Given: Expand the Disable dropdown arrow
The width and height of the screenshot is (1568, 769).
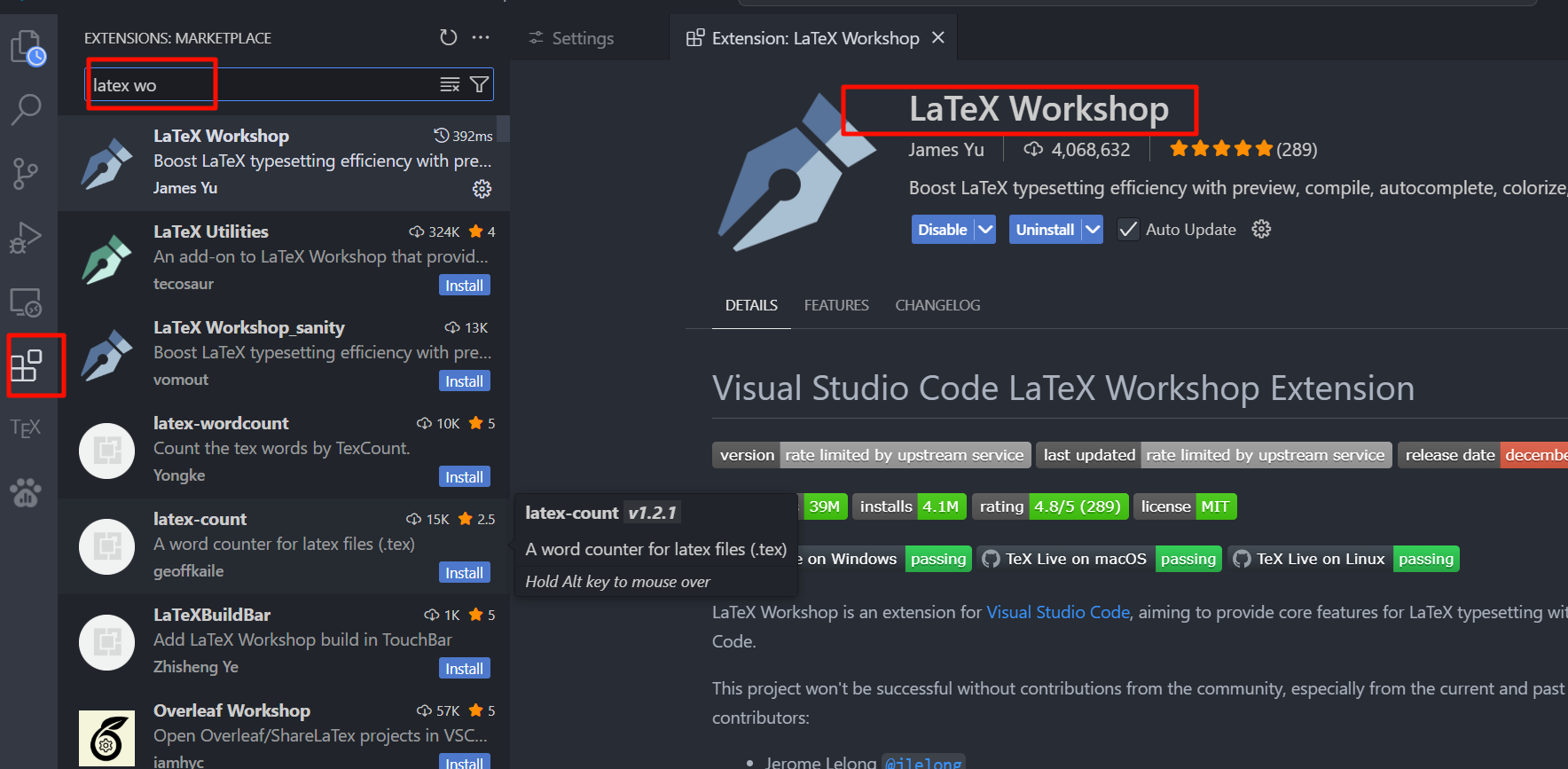Looking at the screenshot, I should pyautogui.click(x=984, y=229).
